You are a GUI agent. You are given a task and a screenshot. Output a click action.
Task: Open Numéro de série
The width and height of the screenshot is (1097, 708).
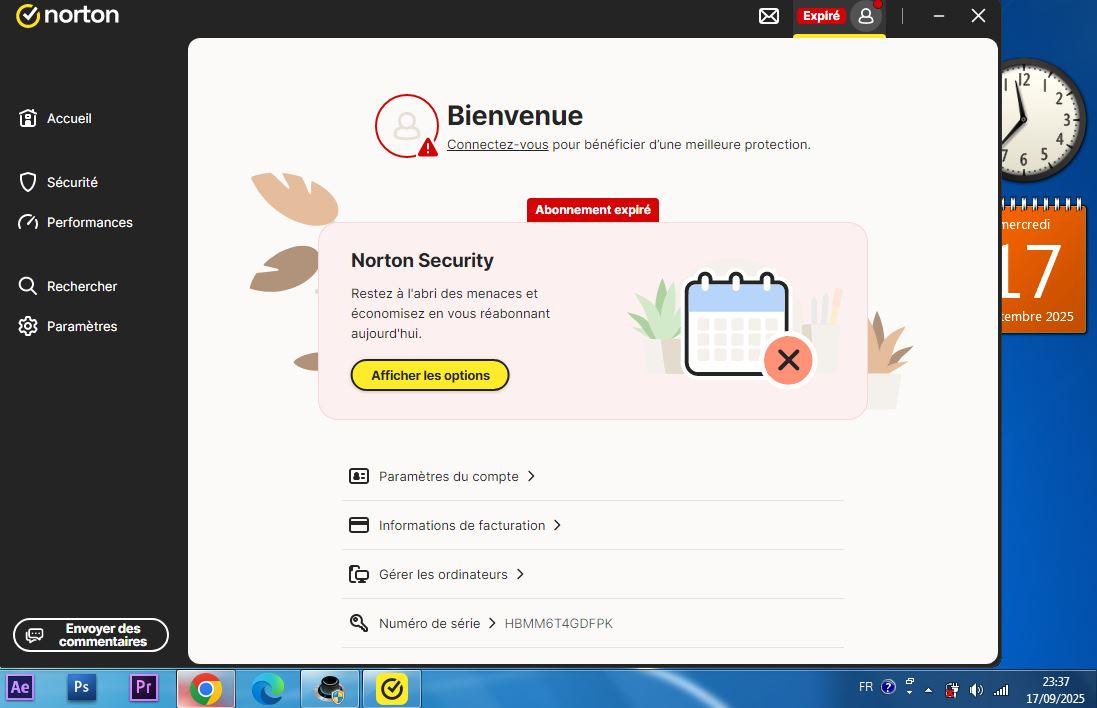pyautogui.click(x=429, y=623)
